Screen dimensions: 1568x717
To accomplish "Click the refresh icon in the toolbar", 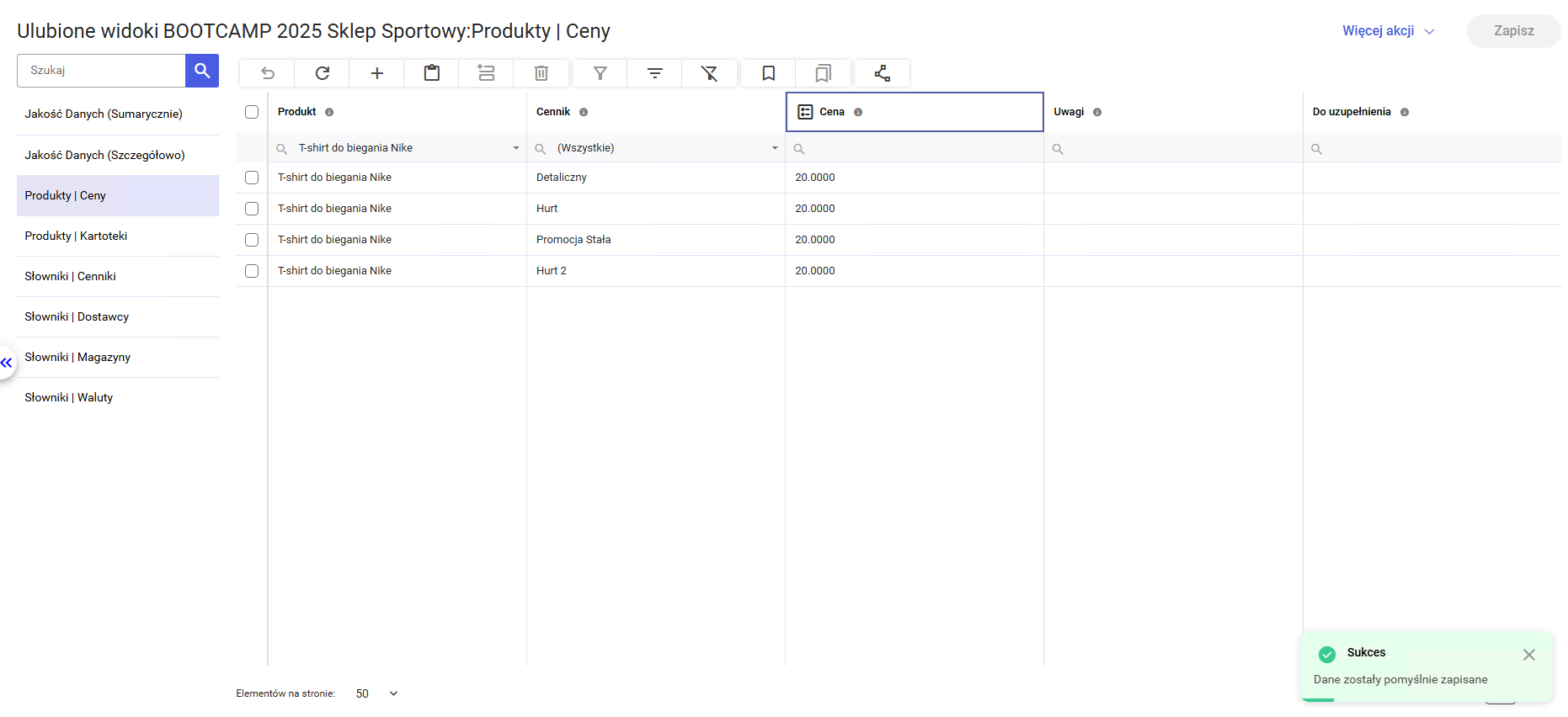I will [x=322, y=73].
